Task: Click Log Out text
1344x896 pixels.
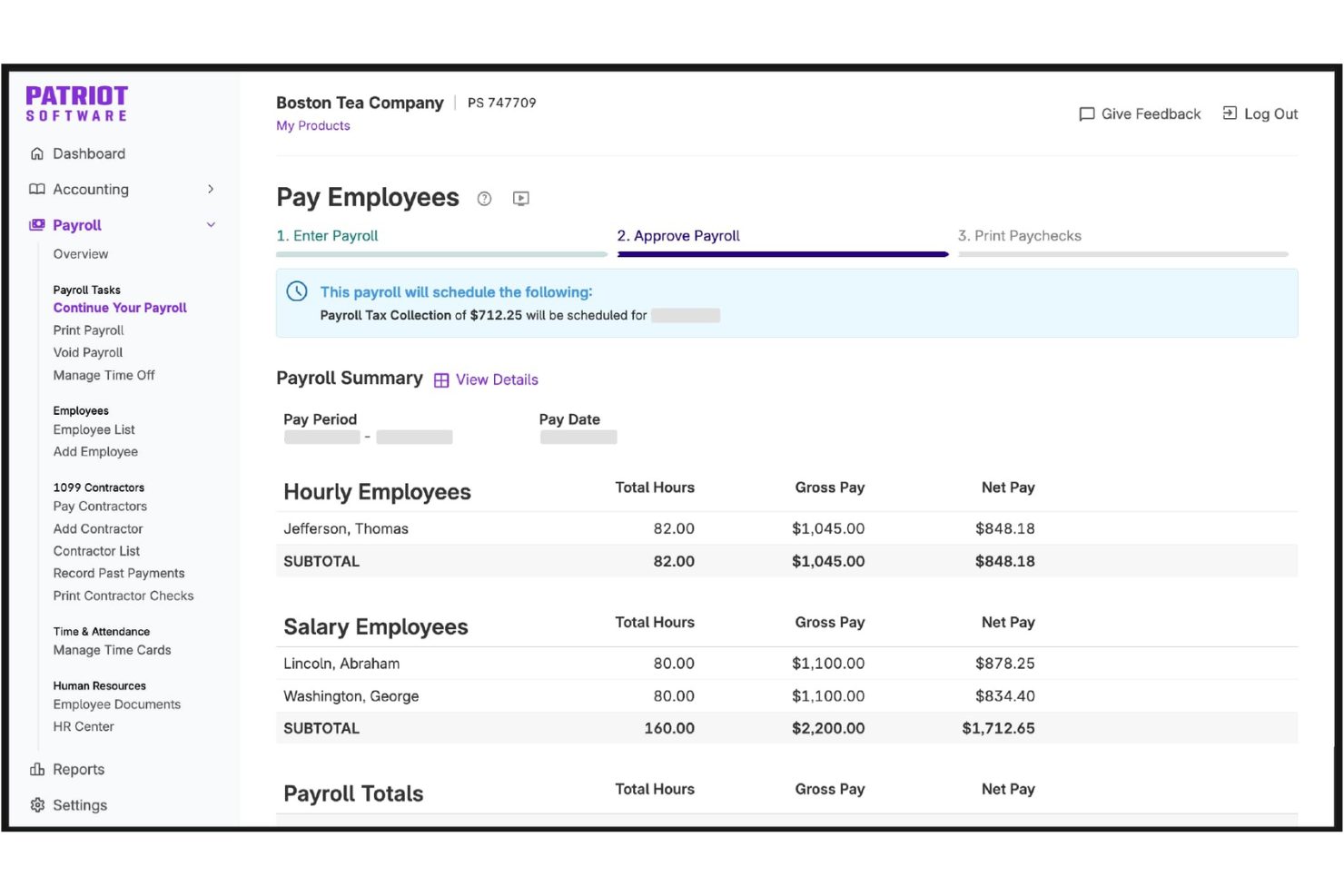Action: pyautogui.click(x=1271, y=113)
